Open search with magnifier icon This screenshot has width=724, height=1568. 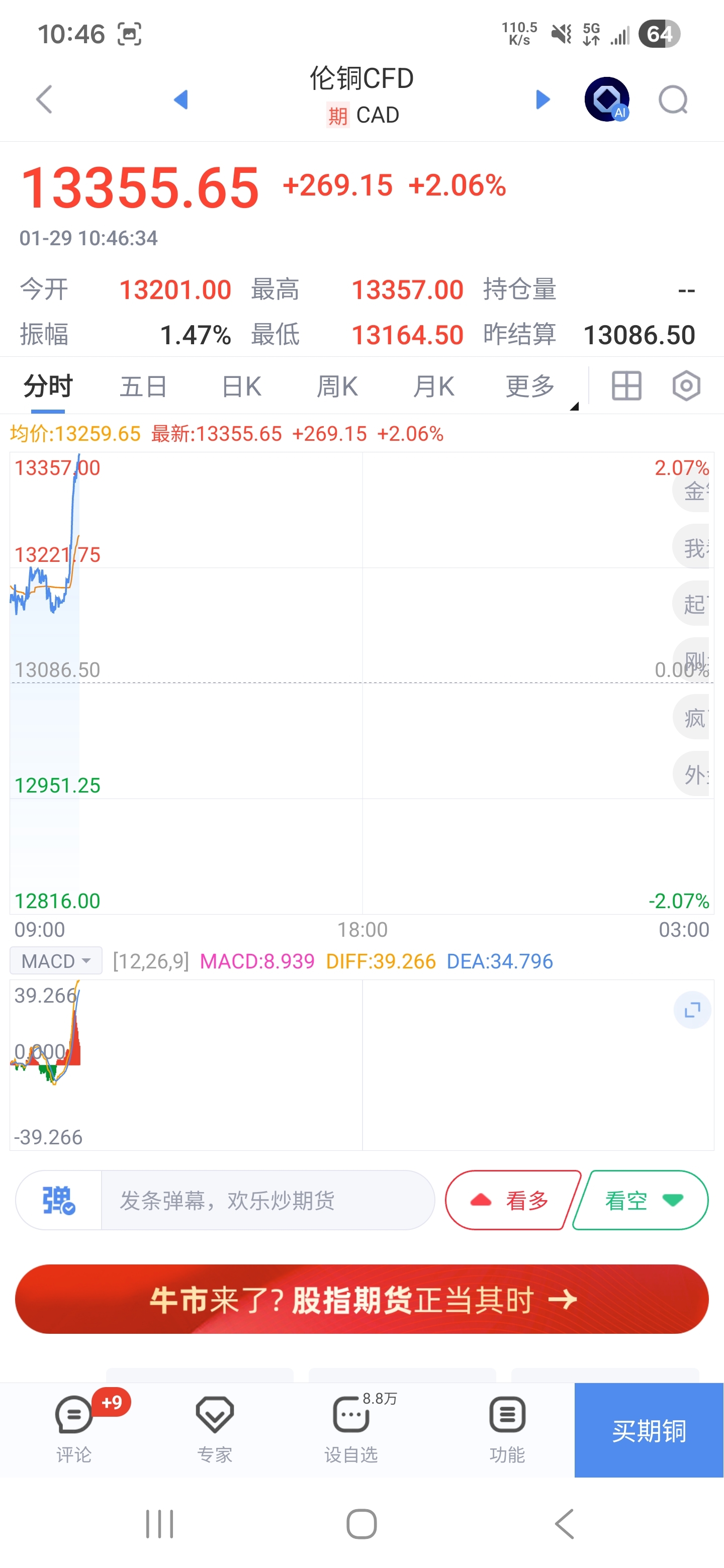[x=673, y=100]
